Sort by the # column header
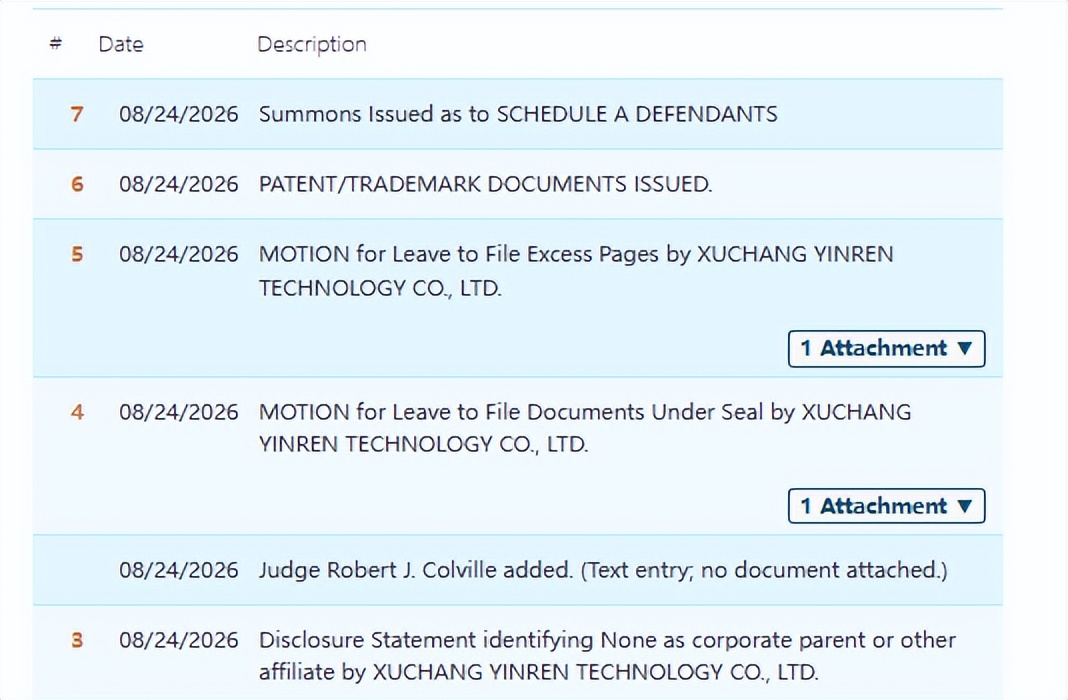 click(x=56, y=44)
